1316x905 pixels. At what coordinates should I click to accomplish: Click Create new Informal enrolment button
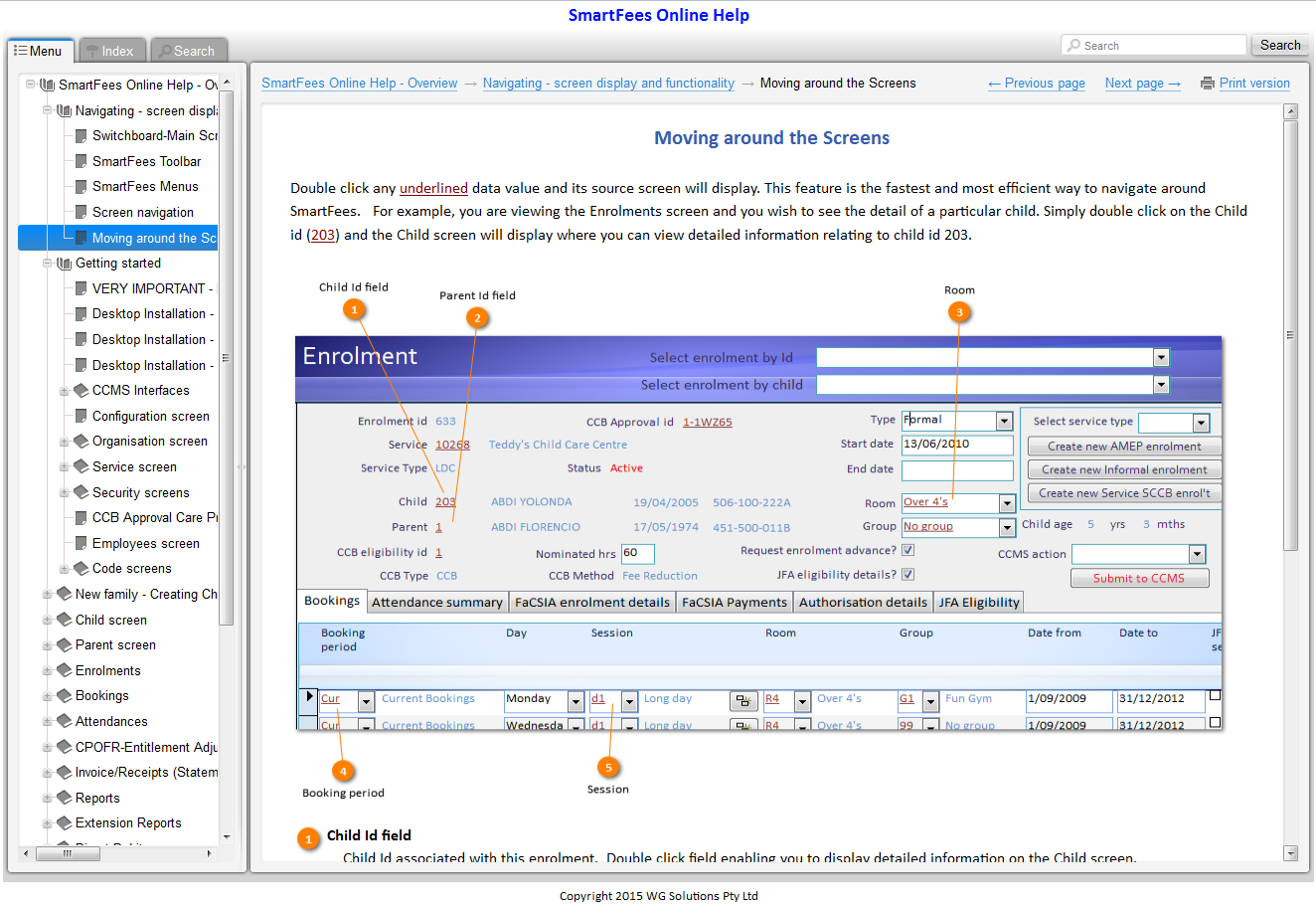(1124, 469)
